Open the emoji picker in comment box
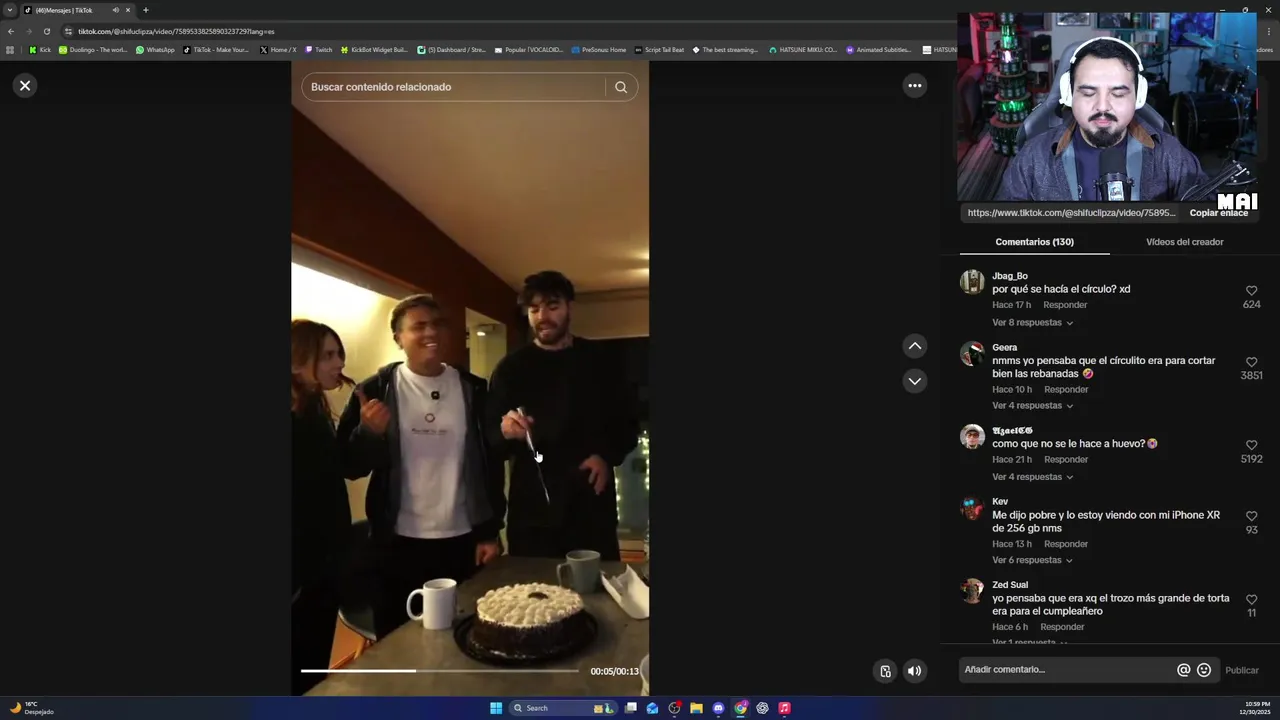The width and height of the screenshot is (1280, 720). pos(1204,670)
